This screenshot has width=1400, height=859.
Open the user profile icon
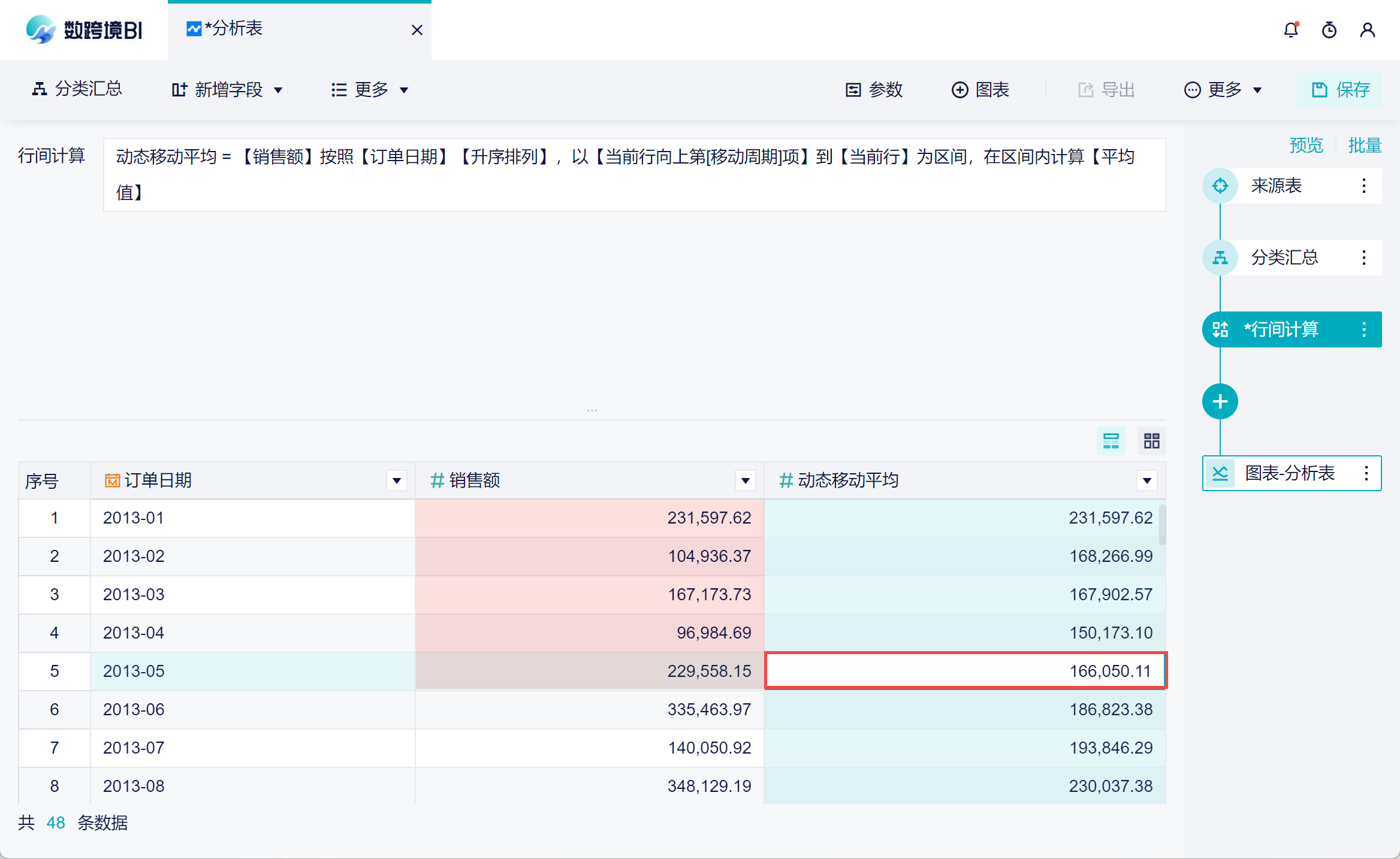pos(1367,30)
